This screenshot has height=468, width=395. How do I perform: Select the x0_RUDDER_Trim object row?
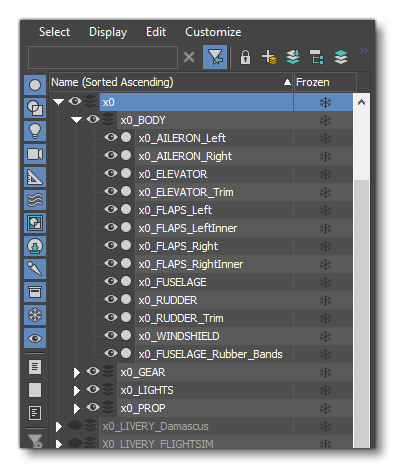pyautogui.click(x=214, y=318)
